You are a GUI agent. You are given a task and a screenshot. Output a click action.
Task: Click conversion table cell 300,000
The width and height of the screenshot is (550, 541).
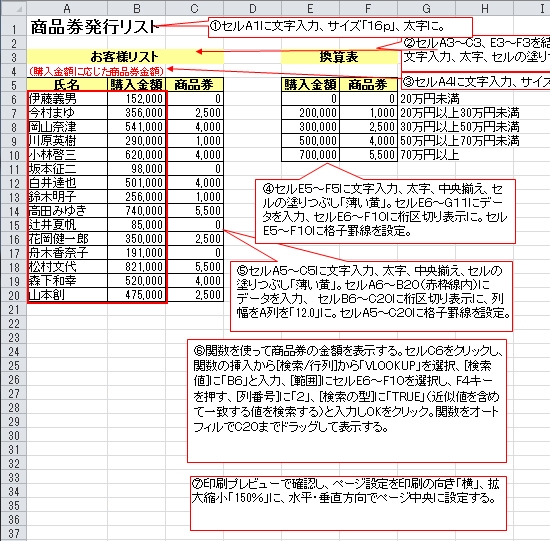coord(310,127)
